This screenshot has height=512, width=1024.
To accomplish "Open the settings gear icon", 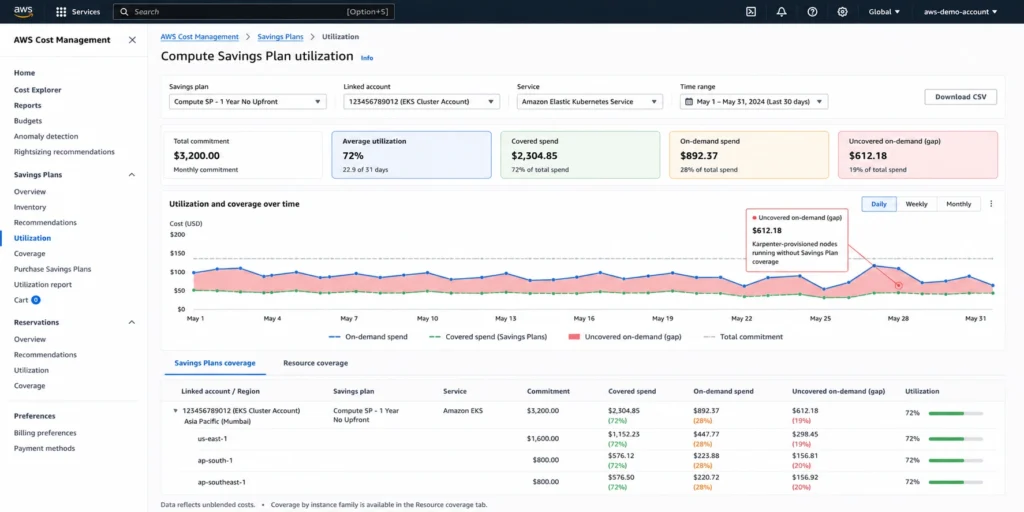I will 842,12.
